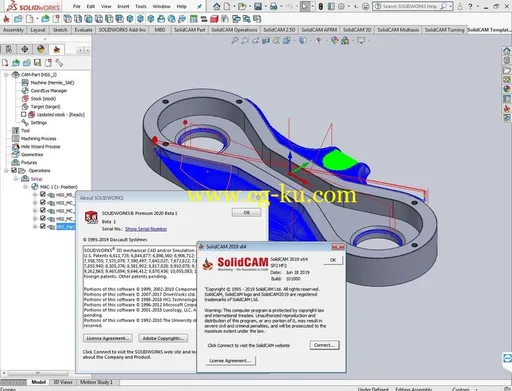This screenshot has width=512, height=391.
Task: Click the Edit Appearance color-ball icon
Action: point(334,41)
